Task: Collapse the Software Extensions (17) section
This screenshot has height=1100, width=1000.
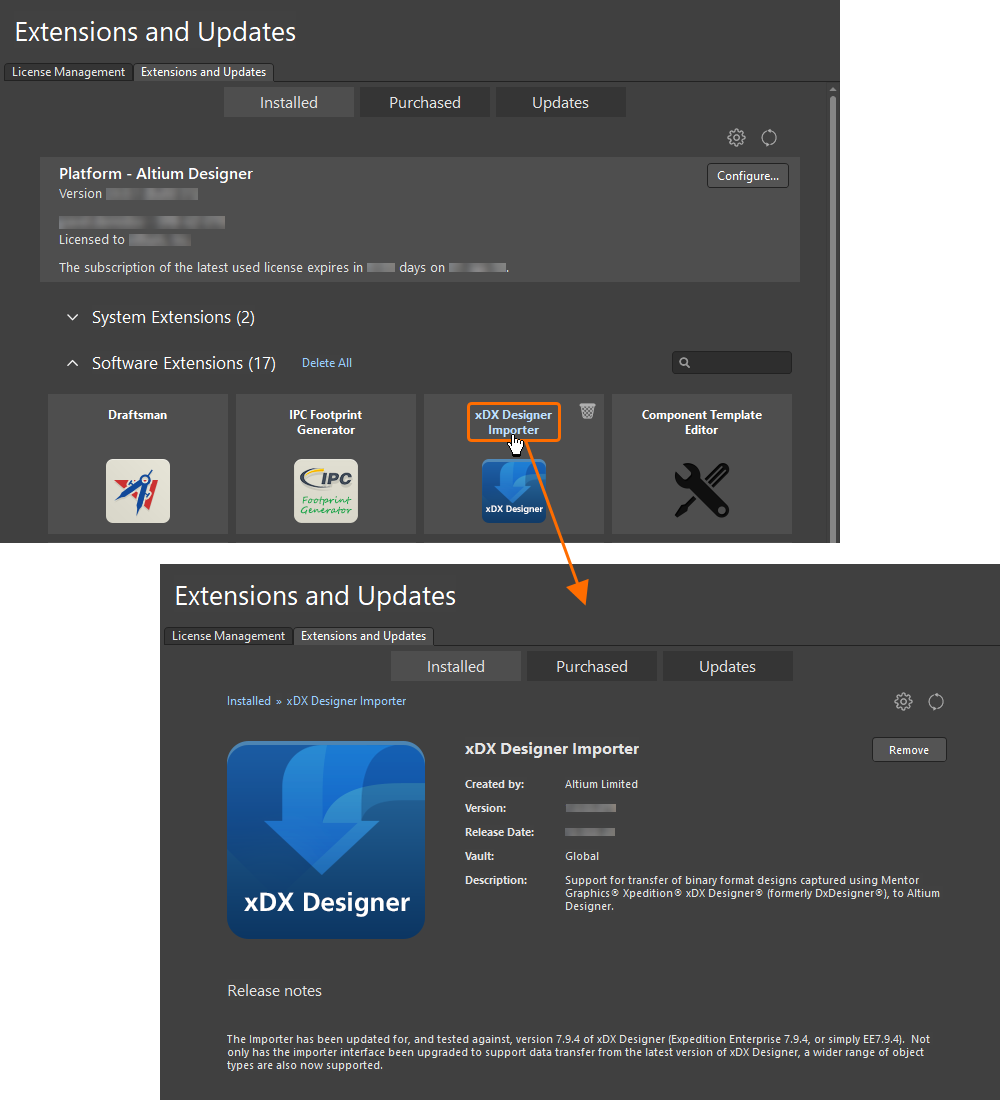Action: pos(72,363)
